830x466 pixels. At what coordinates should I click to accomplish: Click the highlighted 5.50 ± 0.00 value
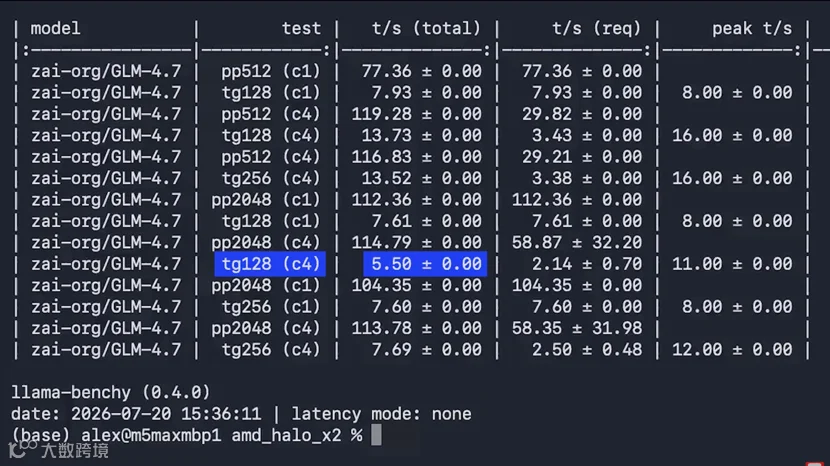425,264
